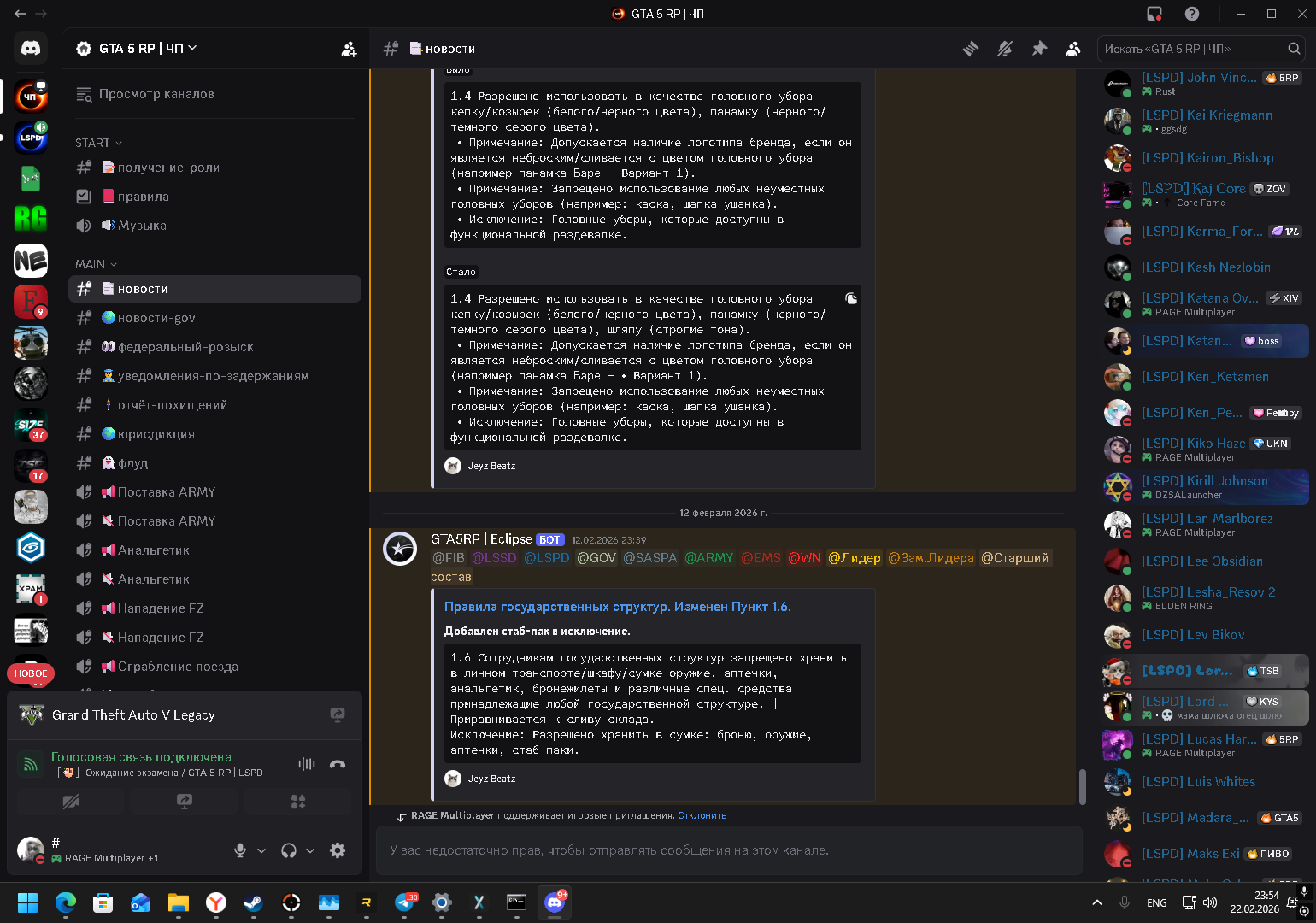
Task: Open the link about Пункт 1.6 rules change
Action: (x=617, y=607)
